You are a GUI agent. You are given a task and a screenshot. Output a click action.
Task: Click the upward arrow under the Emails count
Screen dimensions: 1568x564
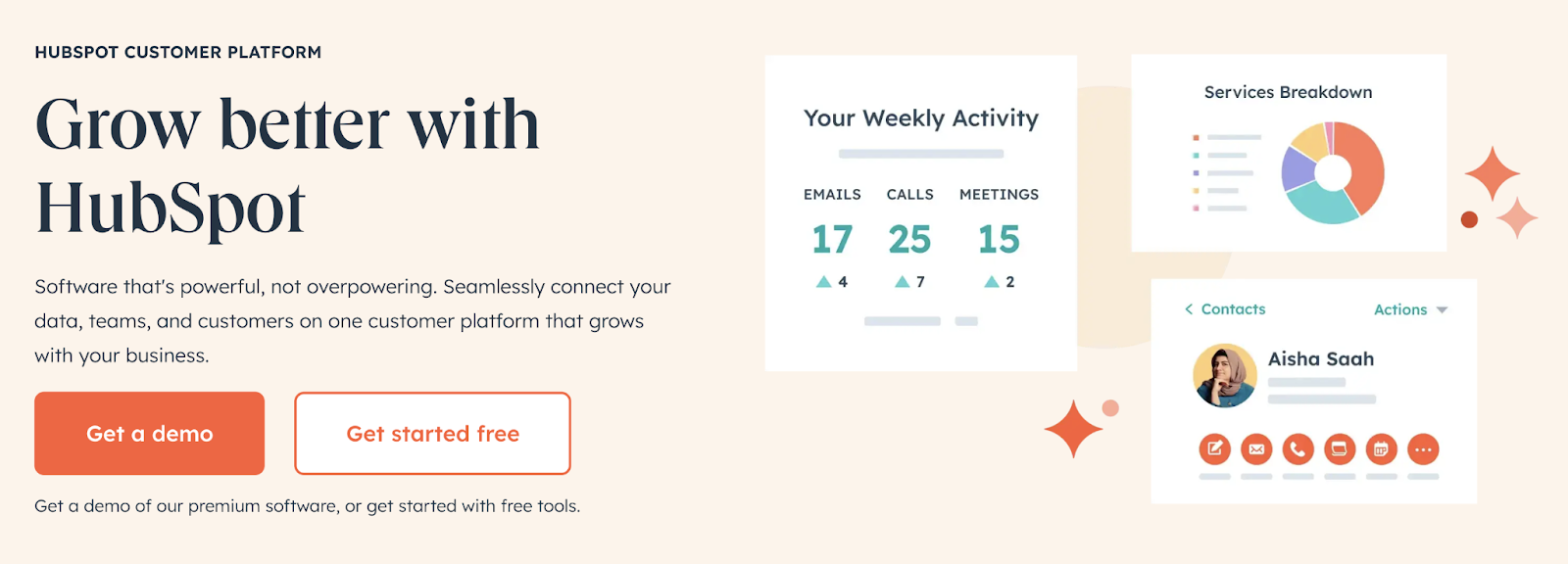pyautogui.click(x=824, y=280)
